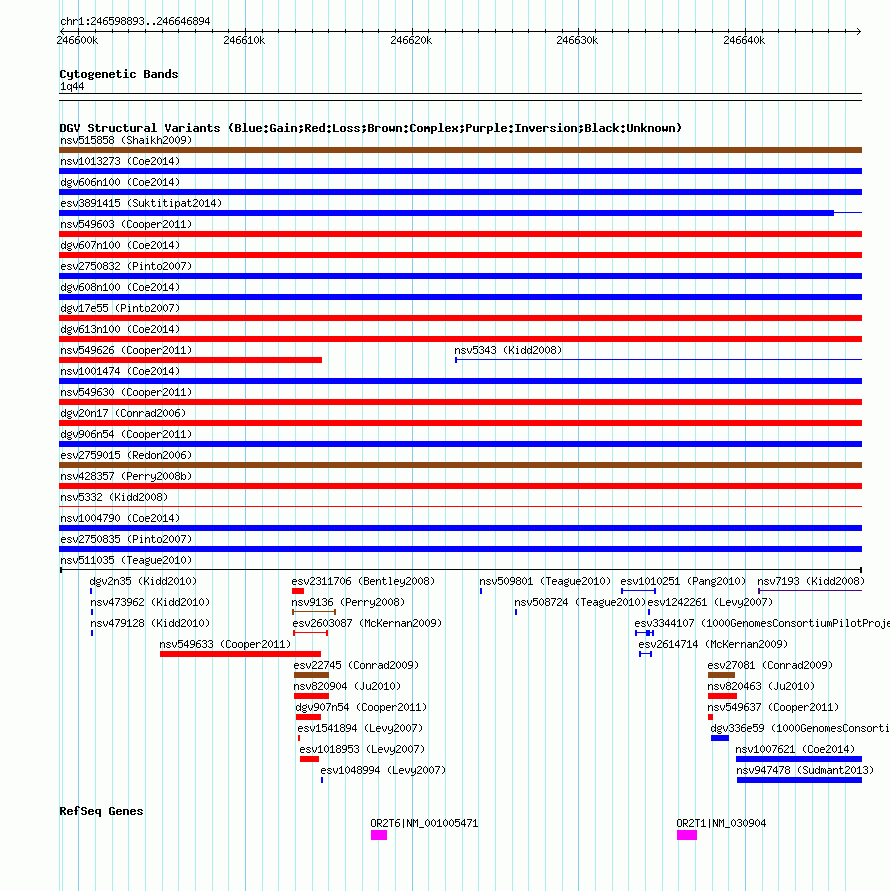Click the nsv428357 (Perry2008b) label
Screen dimensions: 890x891
tap(126, 477)
